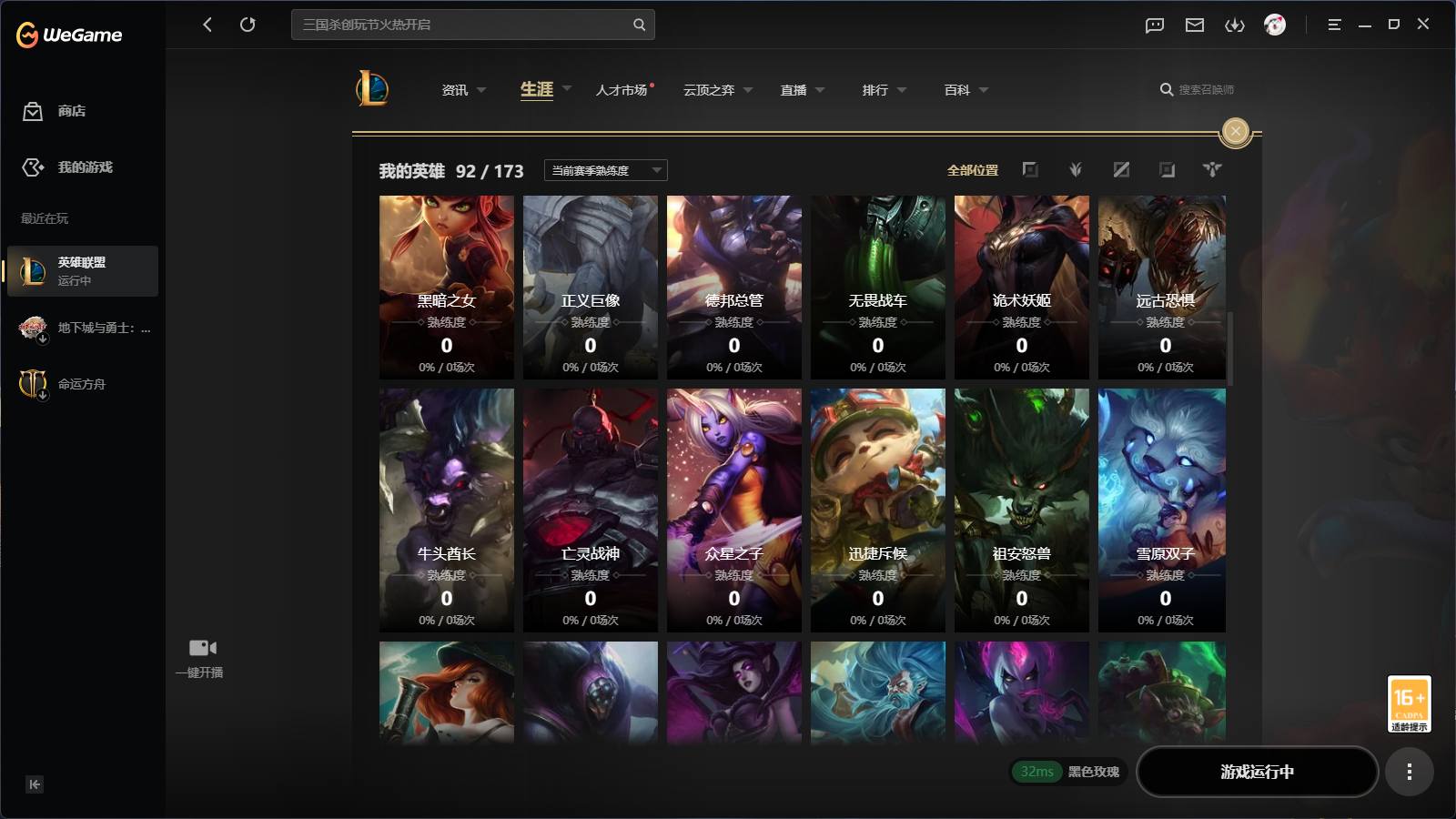Filter heroes by top lane position icon

coord(1030,169)
